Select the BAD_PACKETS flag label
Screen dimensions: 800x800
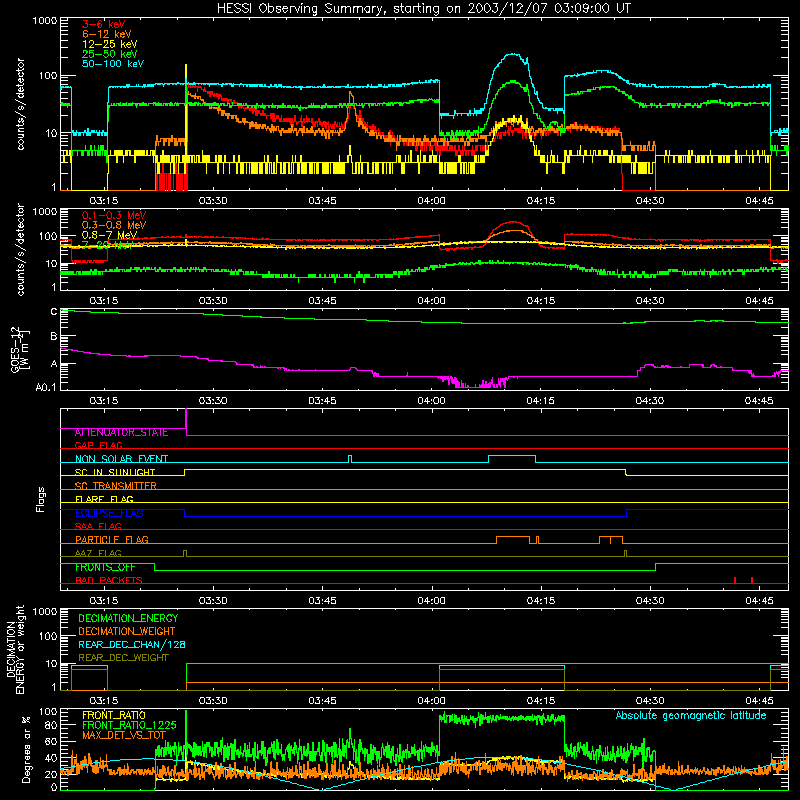point(109,580)
